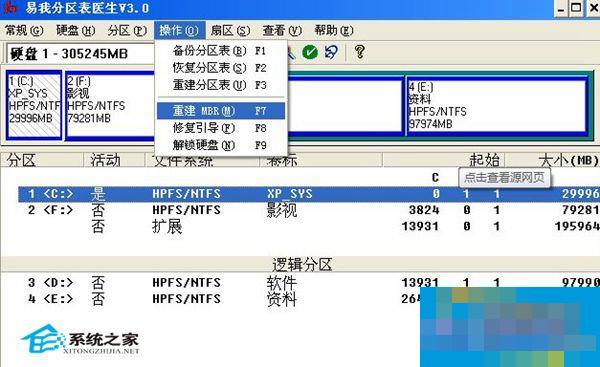Viewport: 600px width, 367px height.
Task: Open the 硬盘 1 - 305245MB disk selector
Action: coord(81,54)
